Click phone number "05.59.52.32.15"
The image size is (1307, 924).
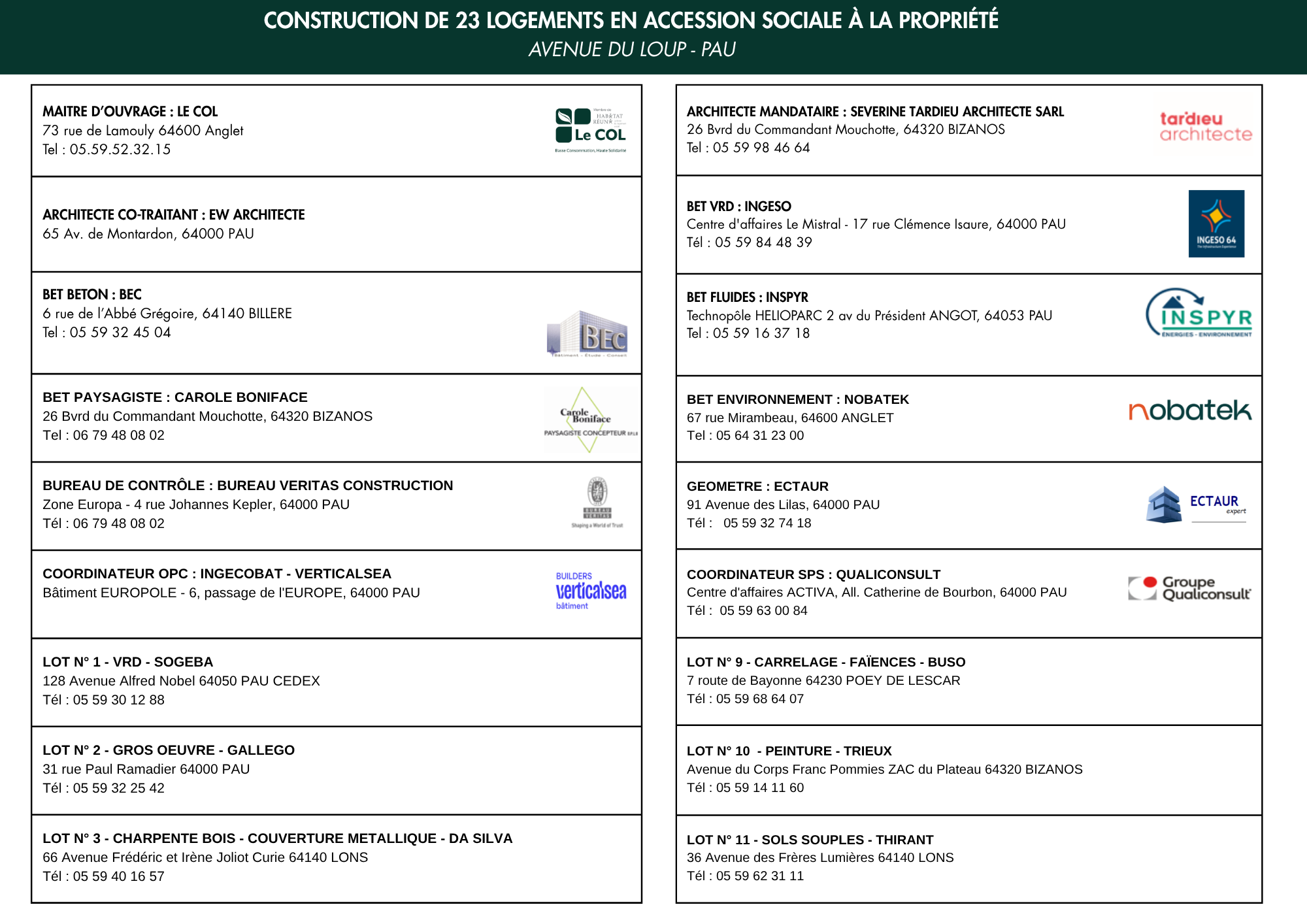[x=120, y=150]
